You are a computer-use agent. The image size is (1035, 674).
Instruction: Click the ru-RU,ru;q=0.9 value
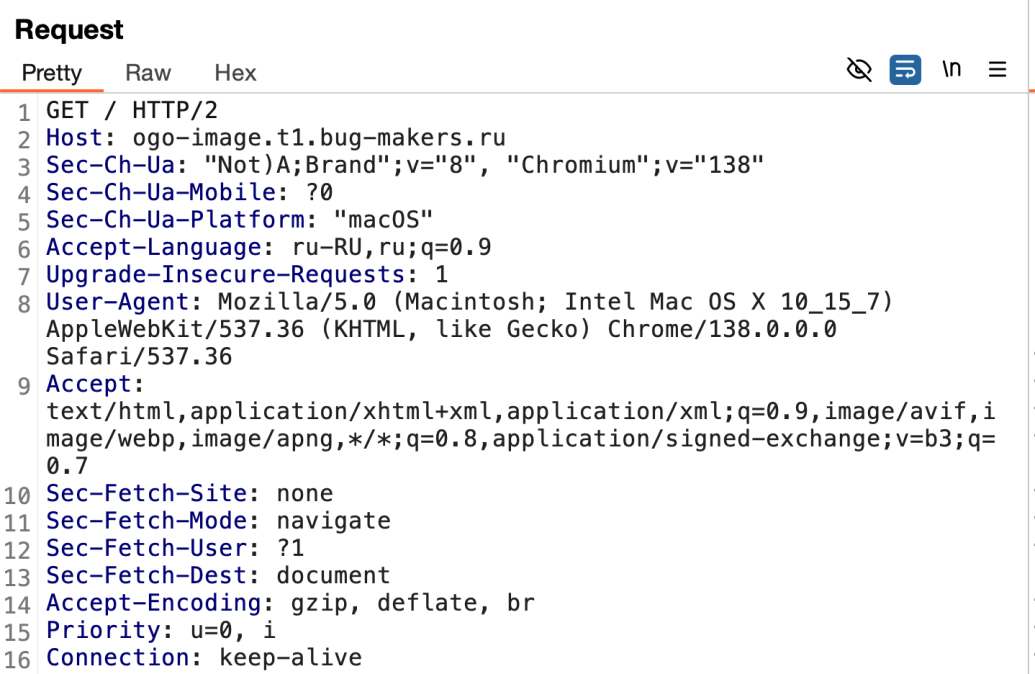point(391,247)
